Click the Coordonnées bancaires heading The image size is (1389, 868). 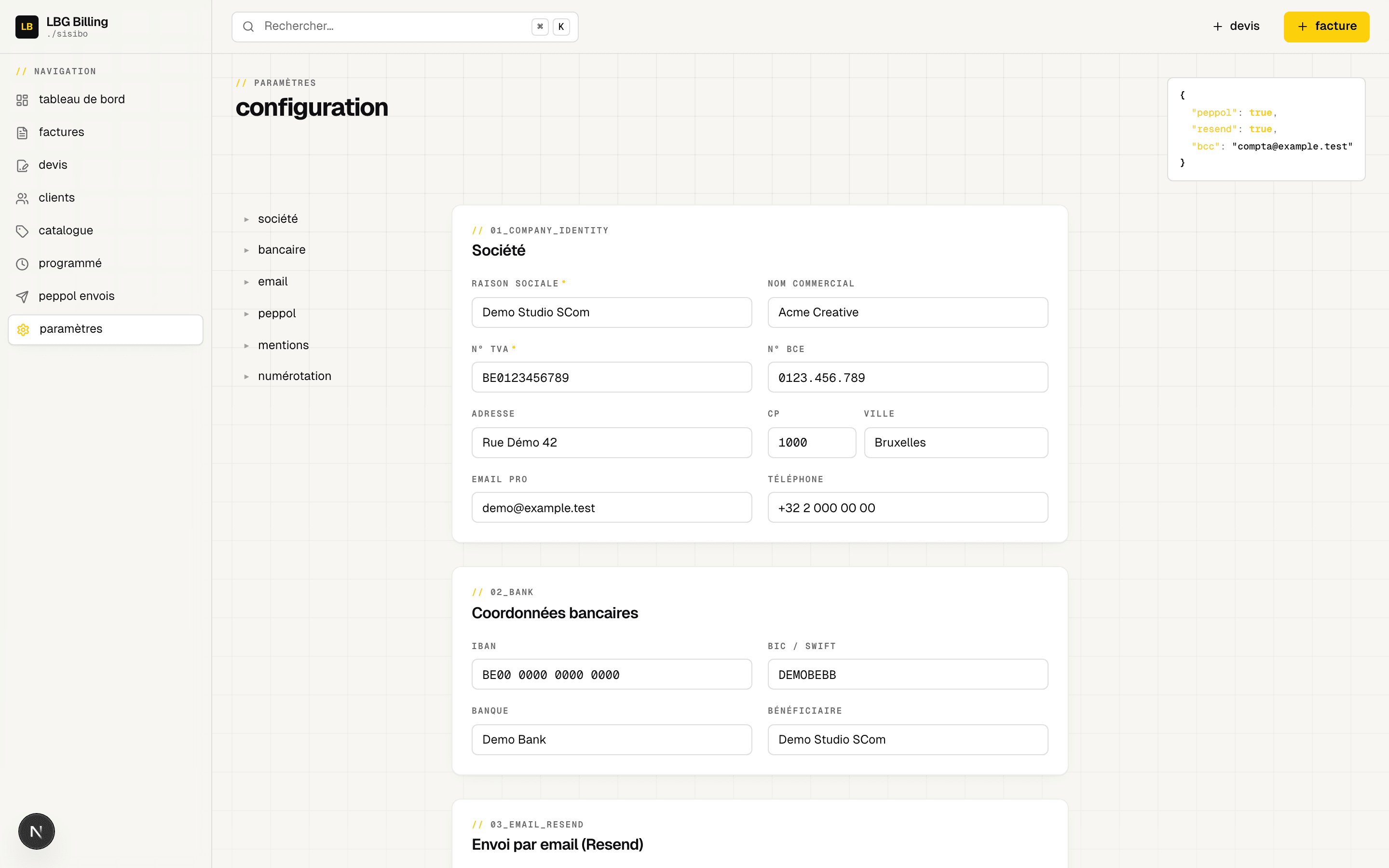(x=555, y=613)
